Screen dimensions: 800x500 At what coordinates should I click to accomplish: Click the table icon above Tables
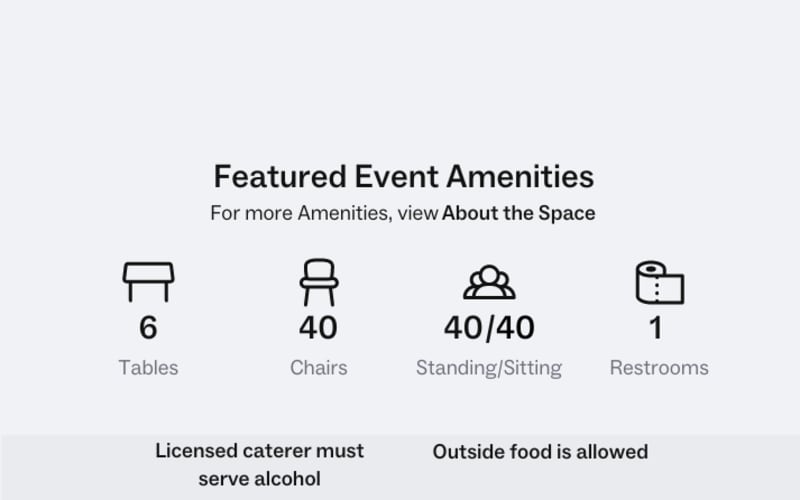(x=148, y=282)
